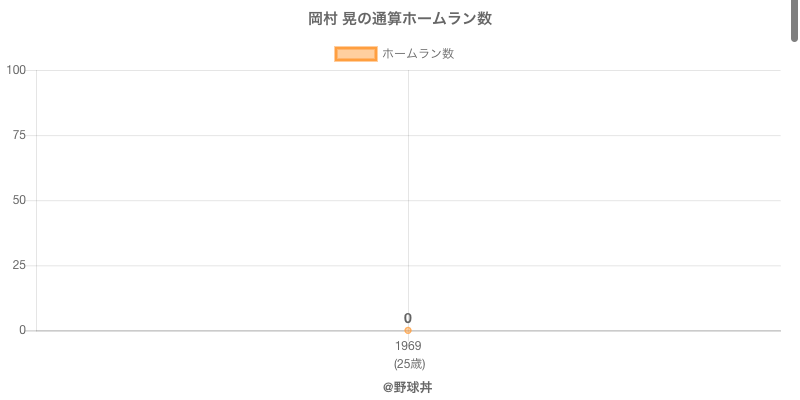800x400 pixels.
Task: Toggle the ホームラン数 legend label
Action: pyautogui.click(x=418, y=54)
